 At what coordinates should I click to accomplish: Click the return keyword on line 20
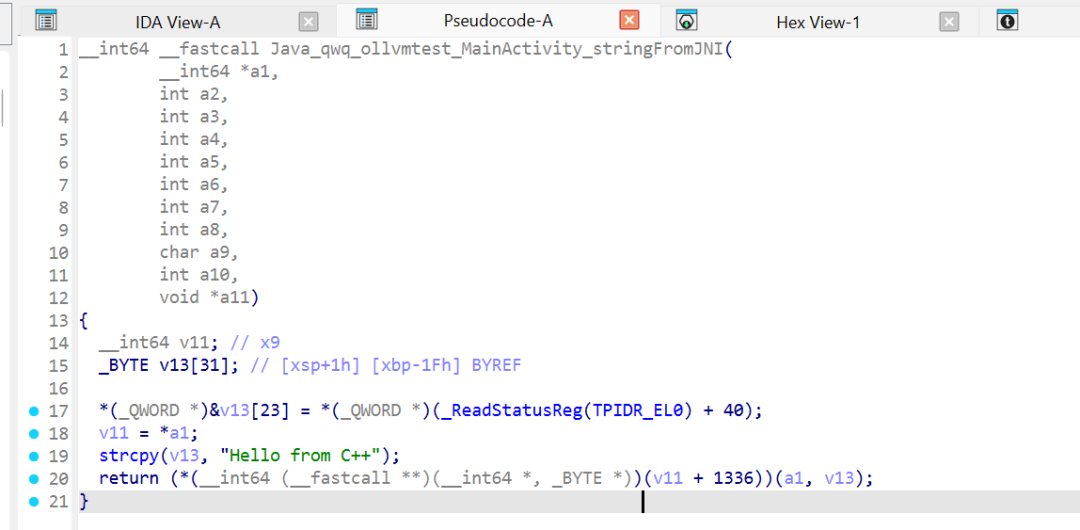[x=129, y=478]
